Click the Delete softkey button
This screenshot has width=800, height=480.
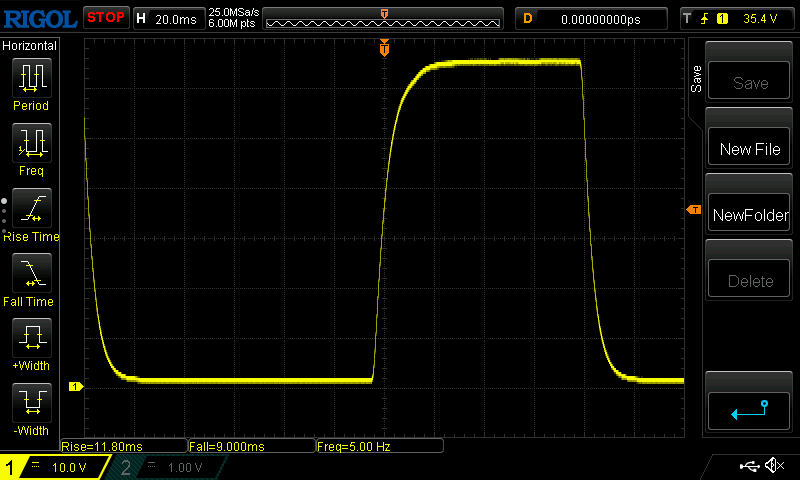pyautogui.click(x=748, y=279)
